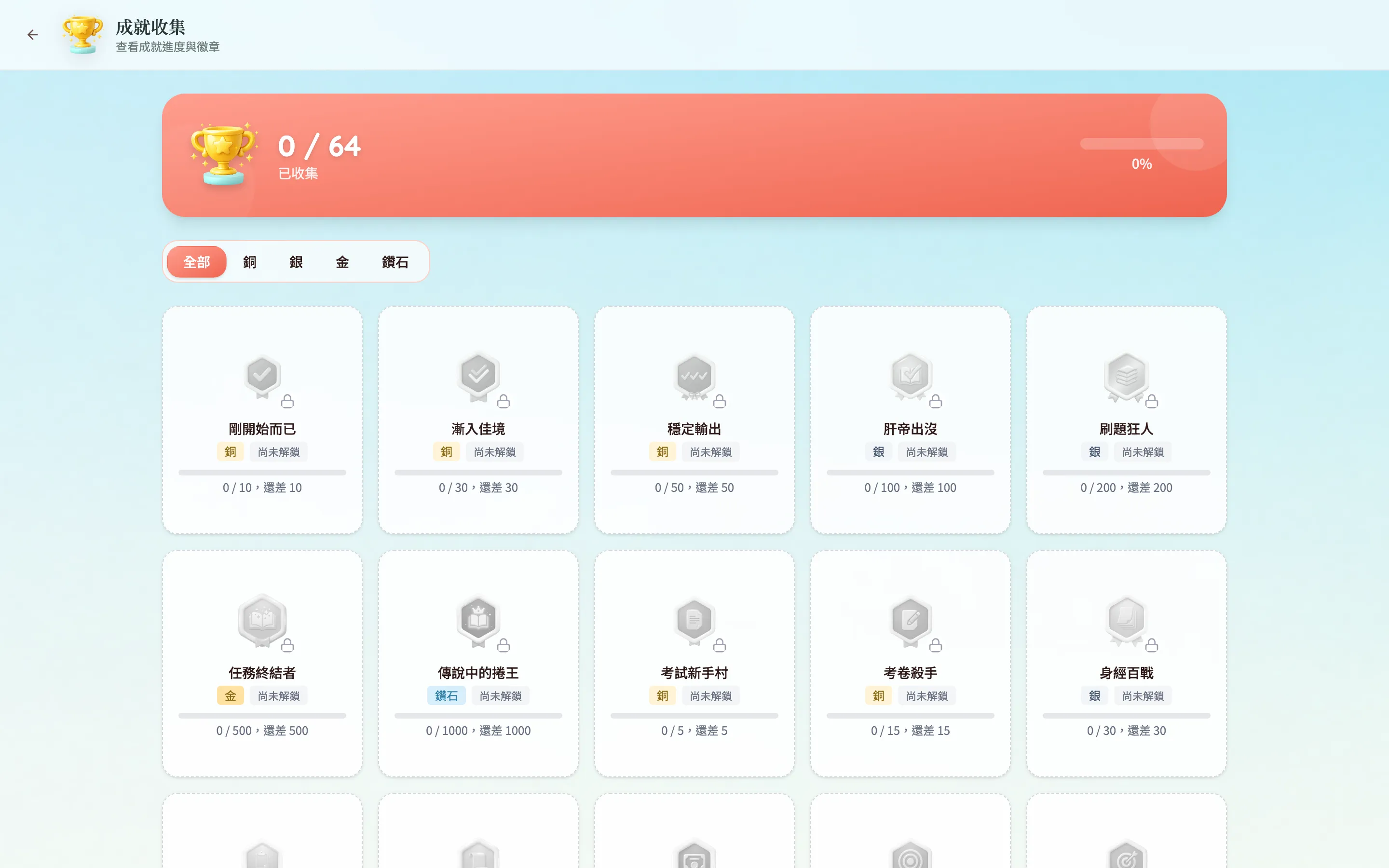The height and width of the screenshot is (868, 1389).
Task: Click 尚未解鎖 tag on 穩定輸出 card
Action: (710, 452)
